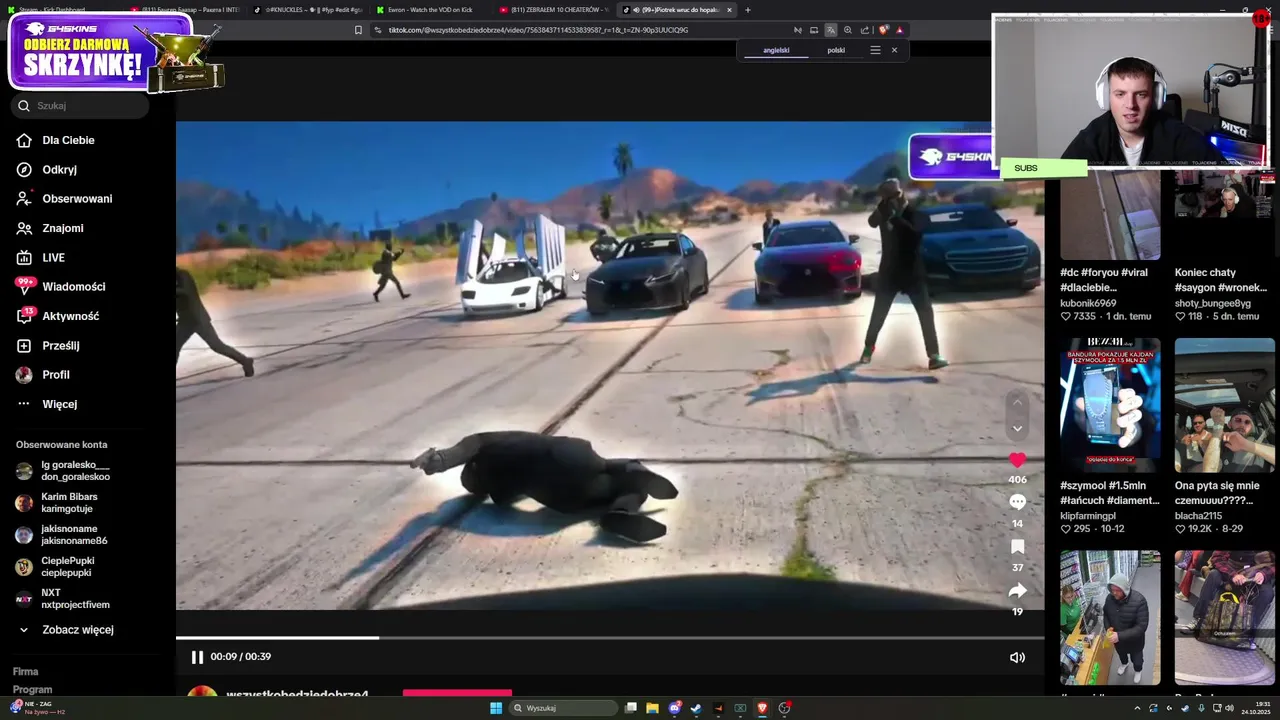1280x720 pixels.
Task: Click the share page icon in address bar
Action: [865, 30]
